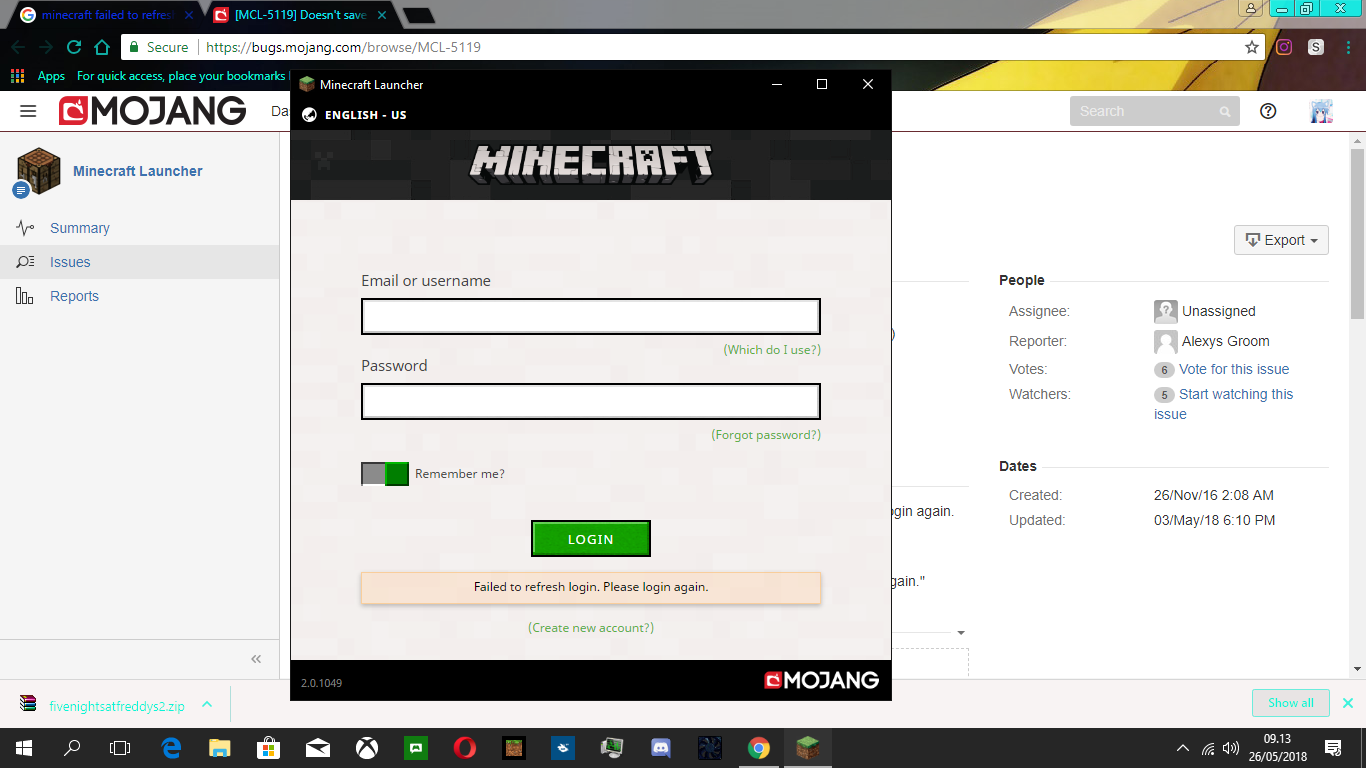Image resolution: width=1366 pixels, height=768 pixels.
Task: Focus the Email or username field
Action: click(x=591, y=316)
